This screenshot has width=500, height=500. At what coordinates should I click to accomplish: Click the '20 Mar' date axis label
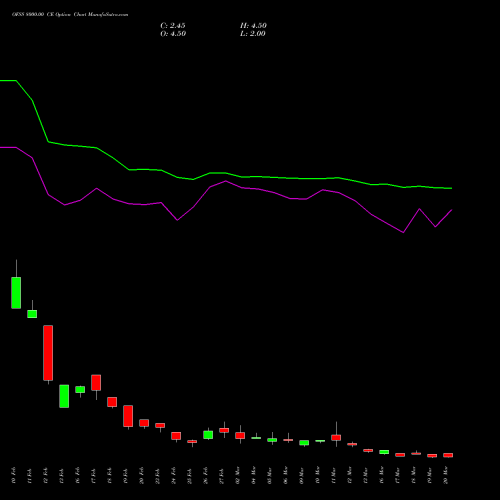[446, 476]
